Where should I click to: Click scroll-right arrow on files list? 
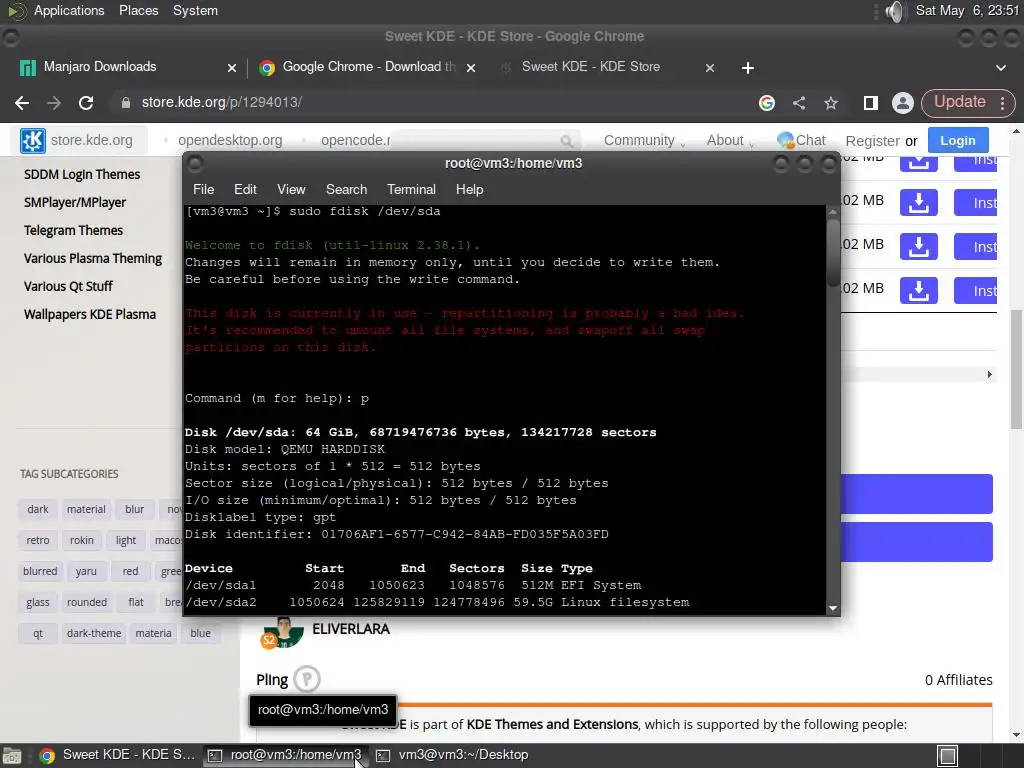(989, 375)
